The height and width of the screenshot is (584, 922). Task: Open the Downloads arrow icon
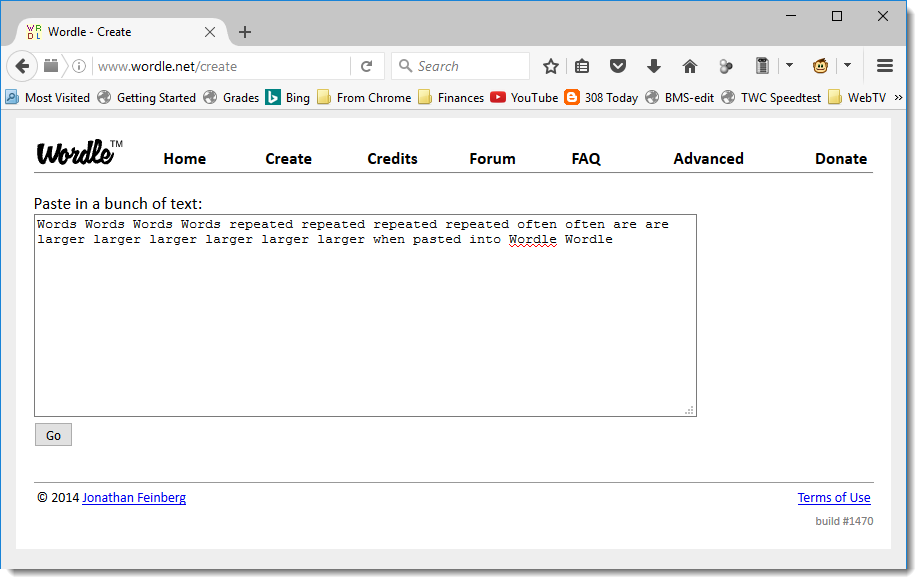click(654, 66)
